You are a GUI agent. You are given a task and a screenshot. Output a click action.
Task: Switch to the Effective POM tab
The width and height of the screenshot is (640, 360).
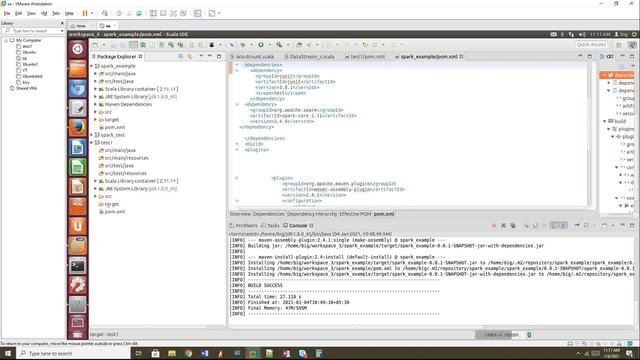point(355,214)
